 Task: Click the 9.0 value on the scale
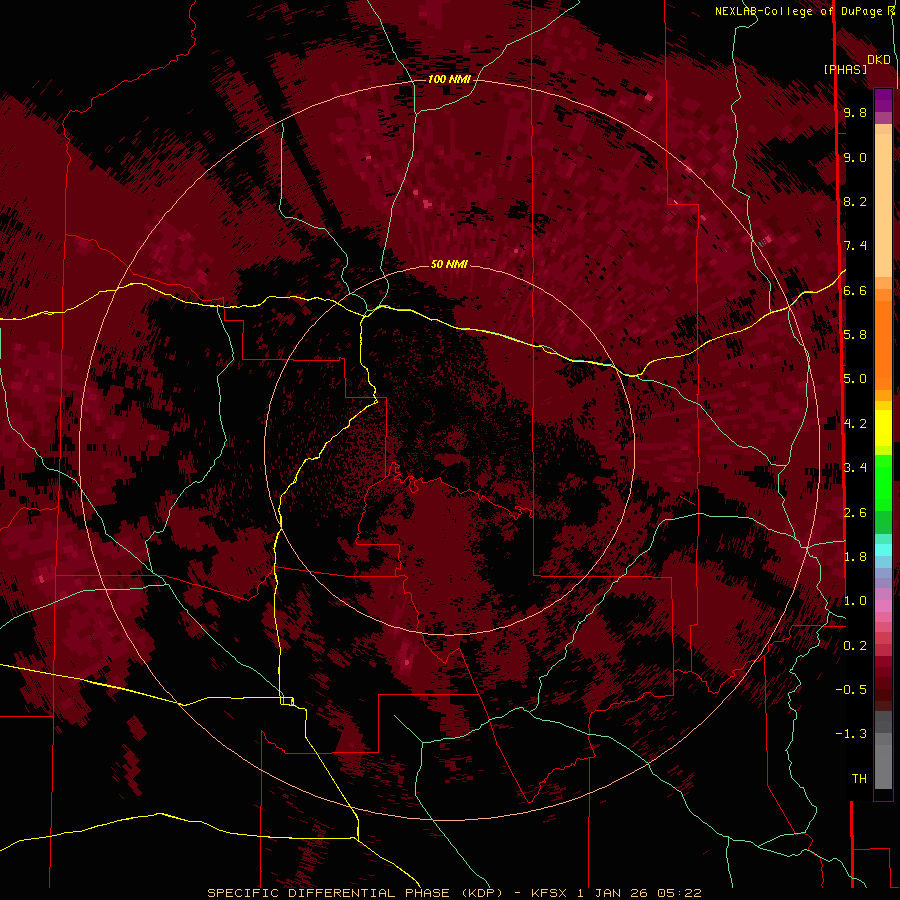pos(855,157)
